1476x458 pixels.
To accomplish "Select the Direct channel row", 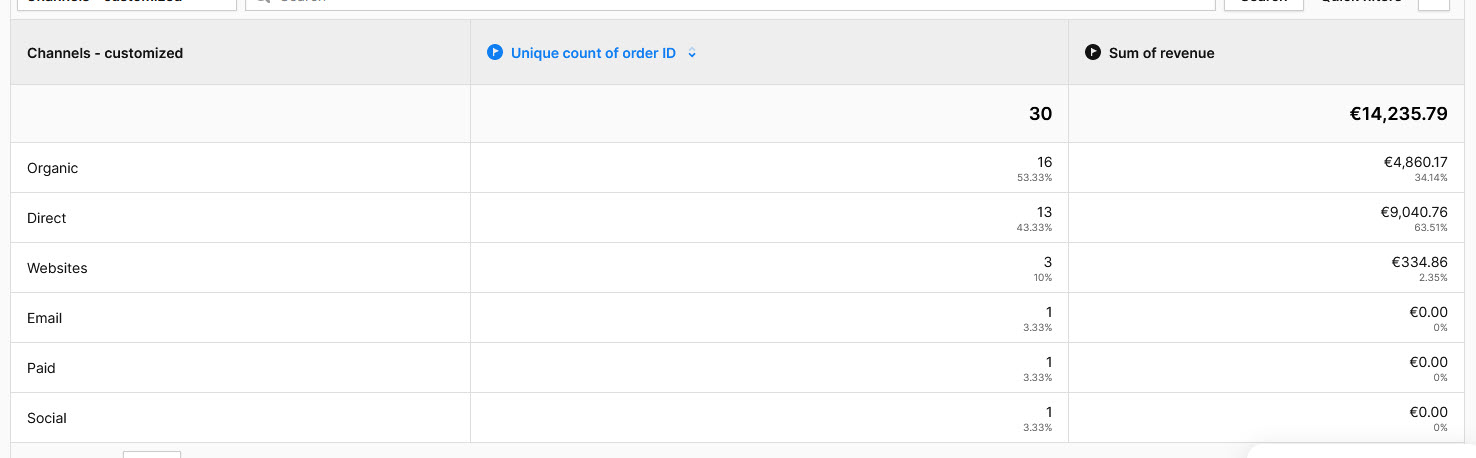I will 47,218.
